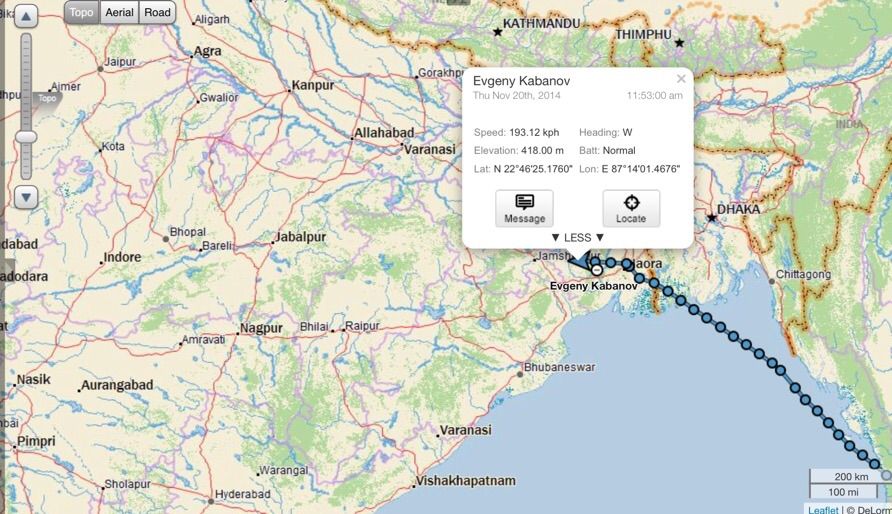Click the Bhubaneswar city label

pos(559,367)
